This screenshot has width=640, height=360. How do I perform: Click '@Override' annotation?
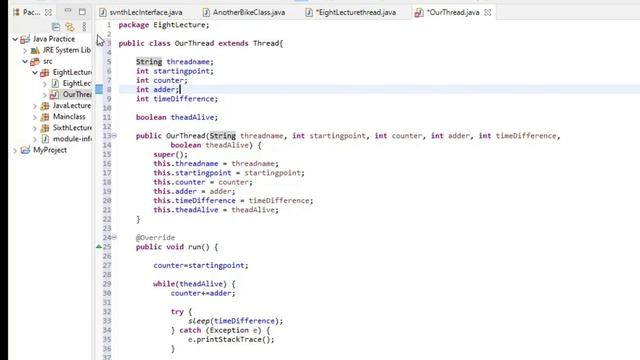(x=155, y=238)
